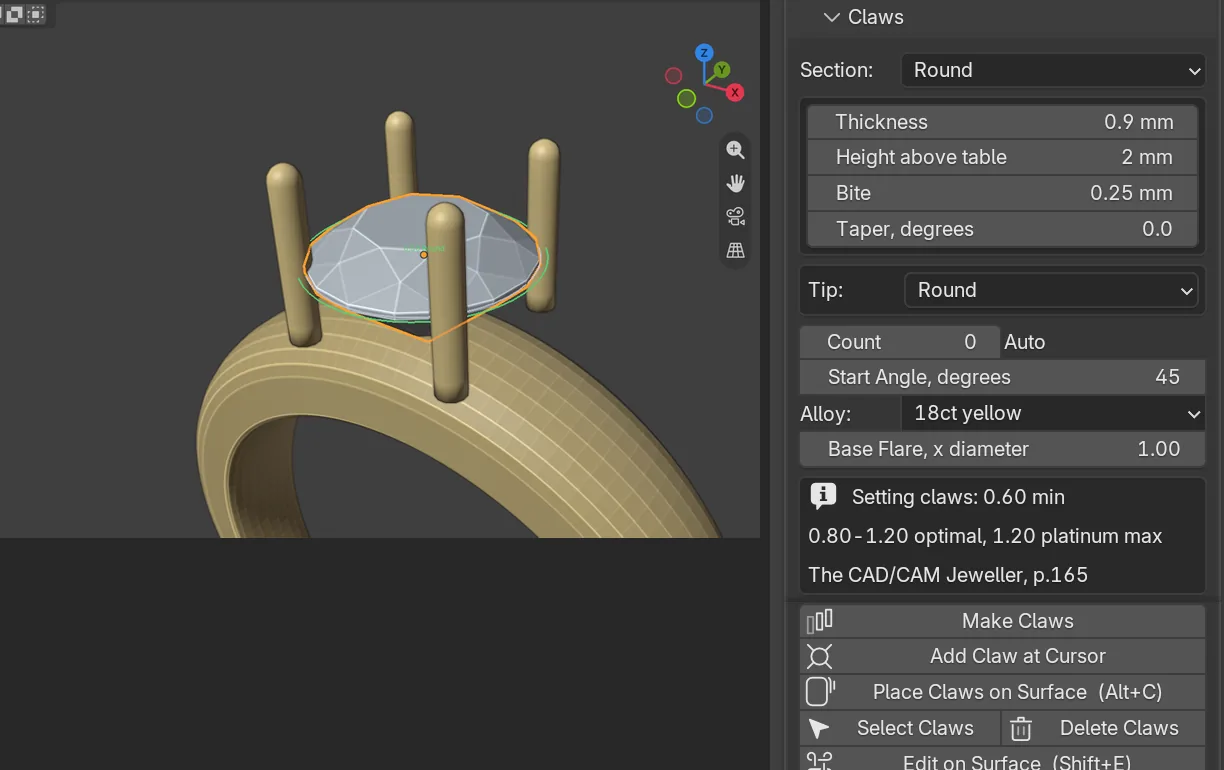Click the blue Z axis on gizmo
The width and height of the screenshot is (1224, 770).
click(x=704, y=53)
